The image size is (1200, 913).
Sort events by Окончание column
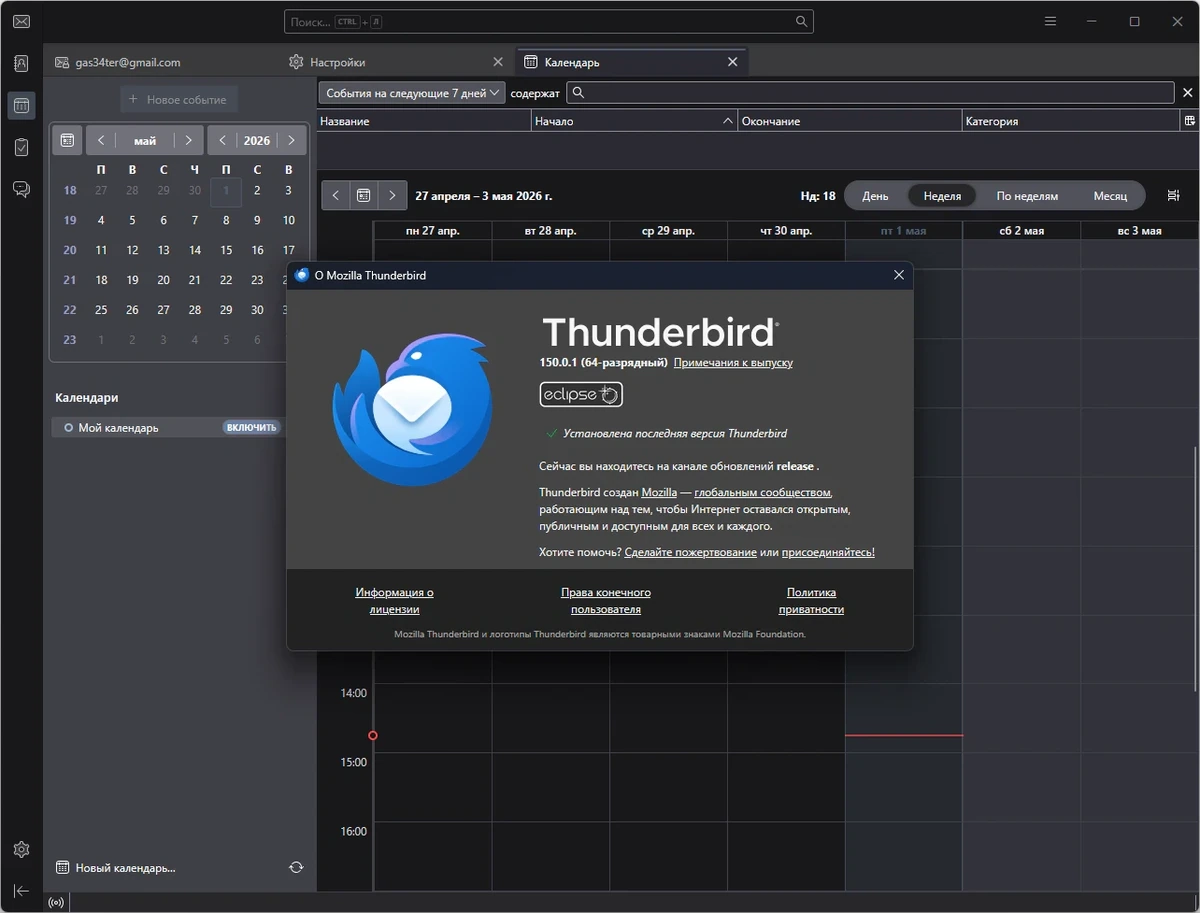tap(850, 121)
